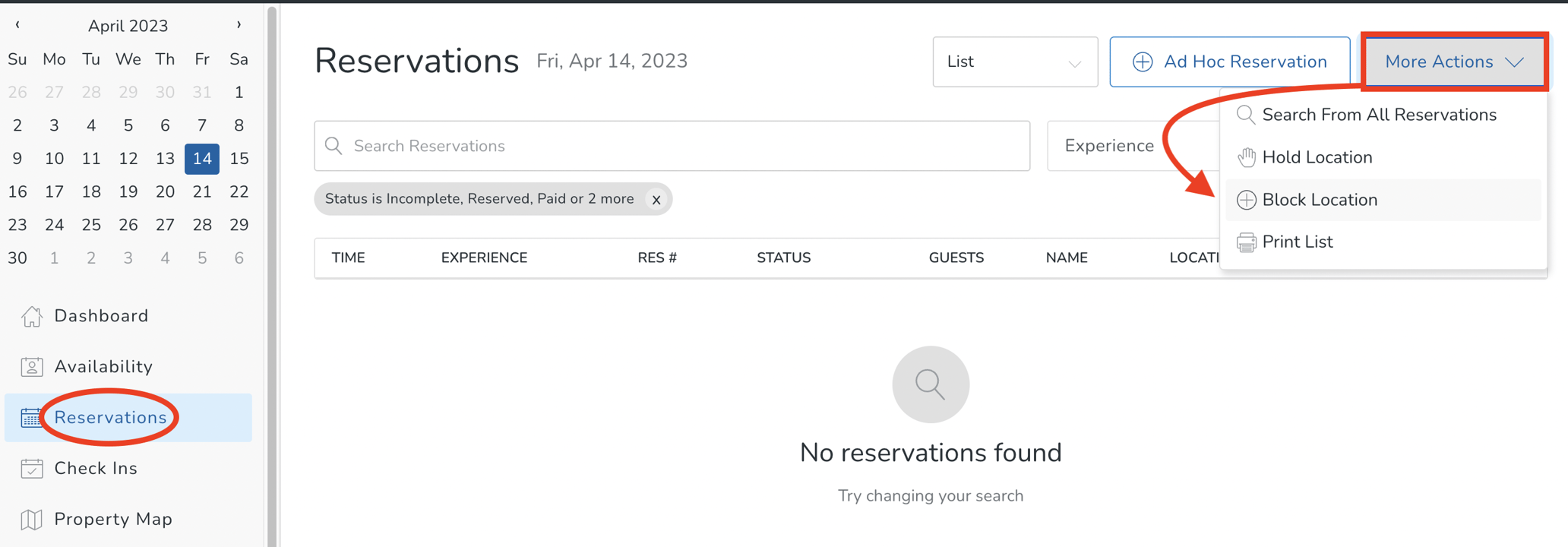Open the List view dropdown

pos(1015,62)
